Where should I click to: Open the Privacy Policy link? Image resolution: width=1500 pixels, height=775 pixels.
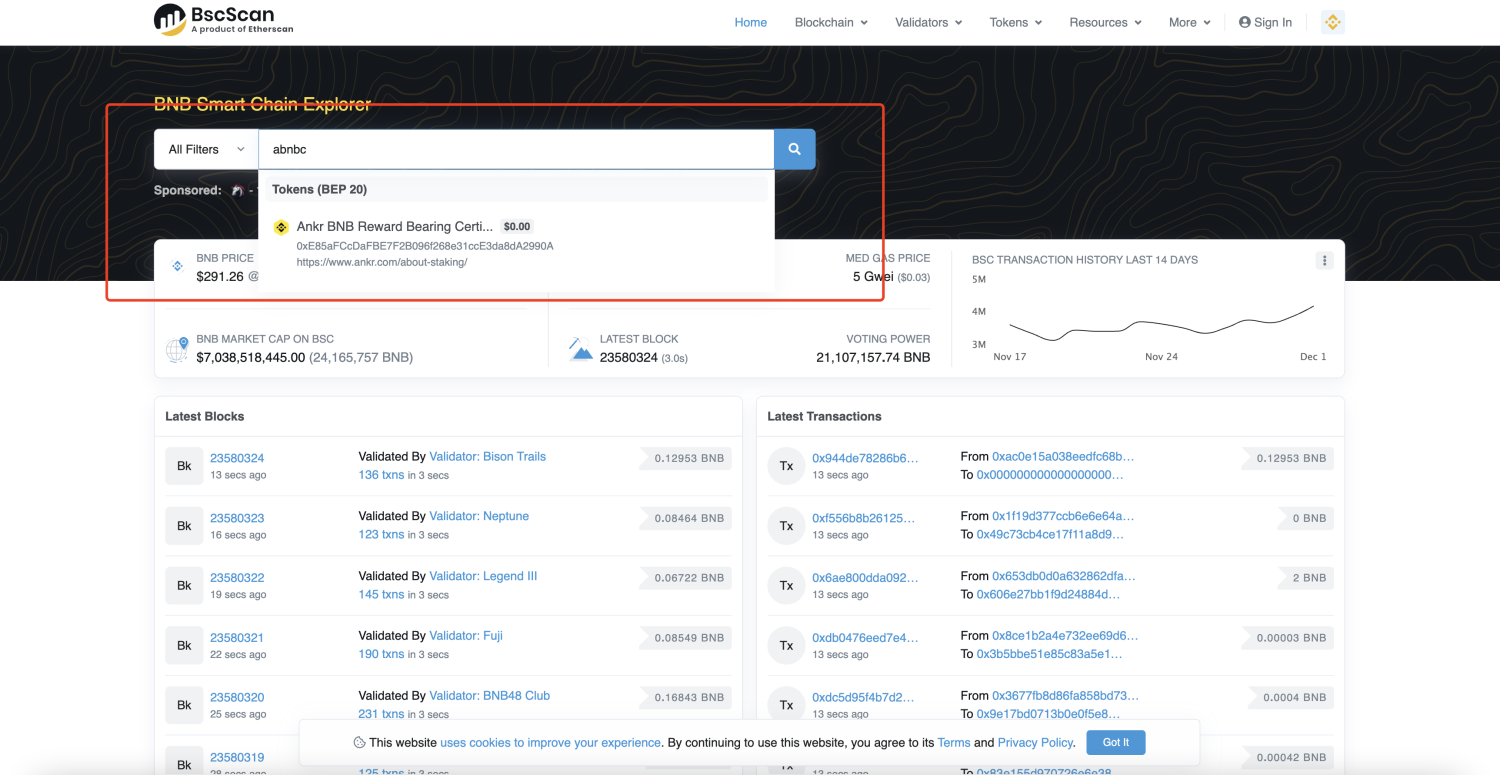(1036, 743)
